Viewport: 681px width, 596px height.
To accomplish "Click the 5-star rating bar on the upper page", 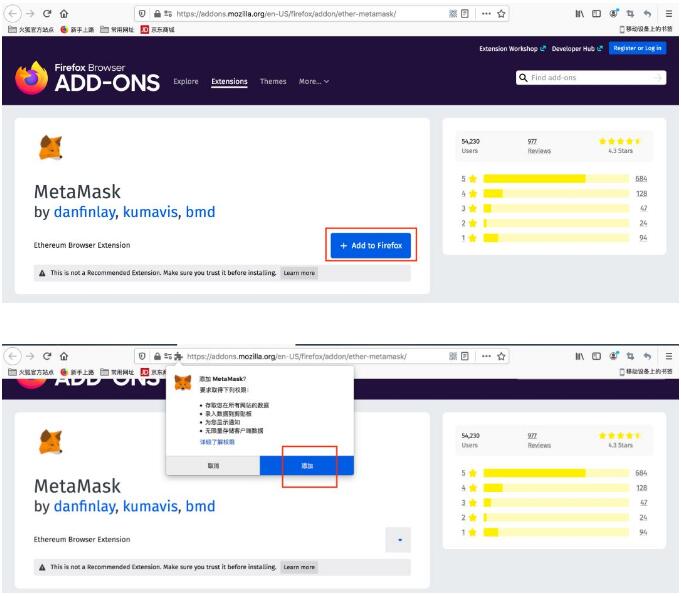I will tap(555, 179).
